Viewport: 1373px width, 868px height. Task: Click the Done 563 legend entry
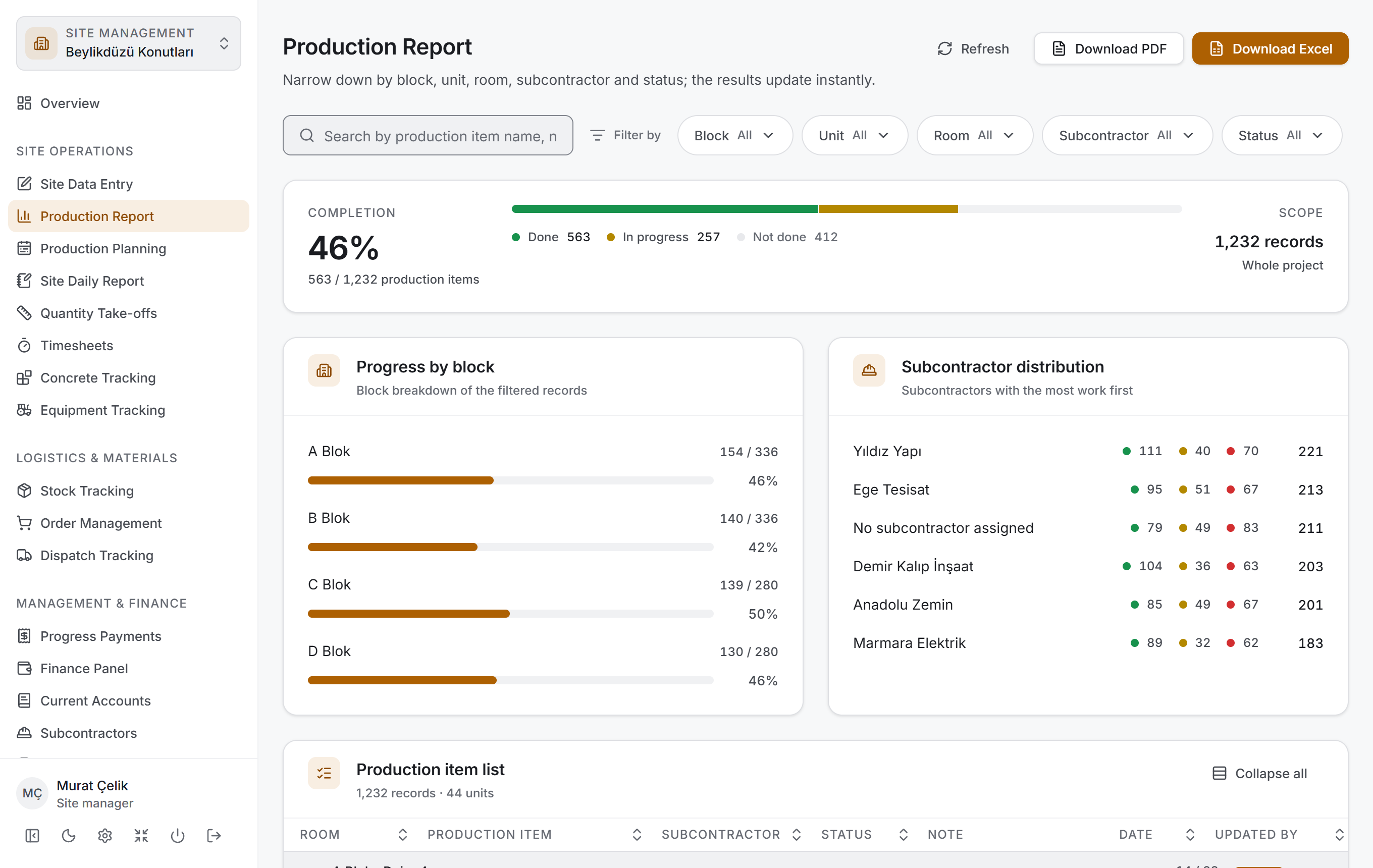click(x=551, y=237)
